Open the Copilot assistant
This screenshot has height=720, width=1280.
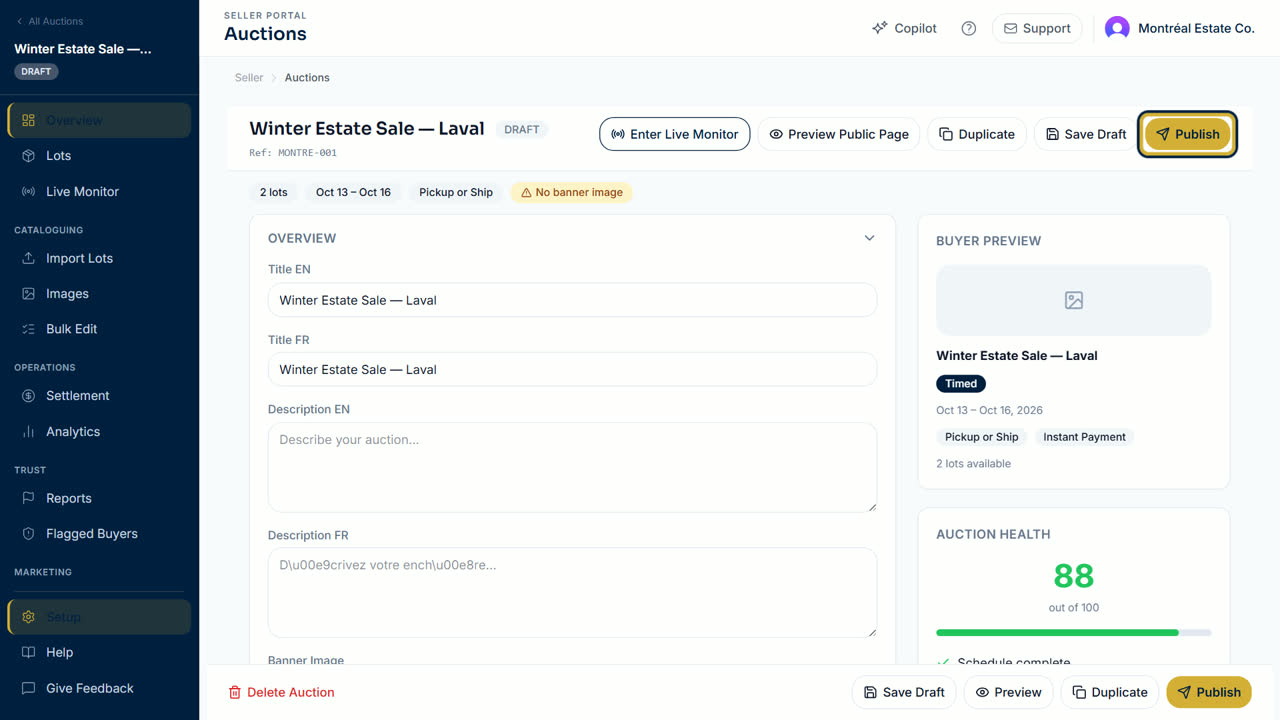click(x=904, y=28)
